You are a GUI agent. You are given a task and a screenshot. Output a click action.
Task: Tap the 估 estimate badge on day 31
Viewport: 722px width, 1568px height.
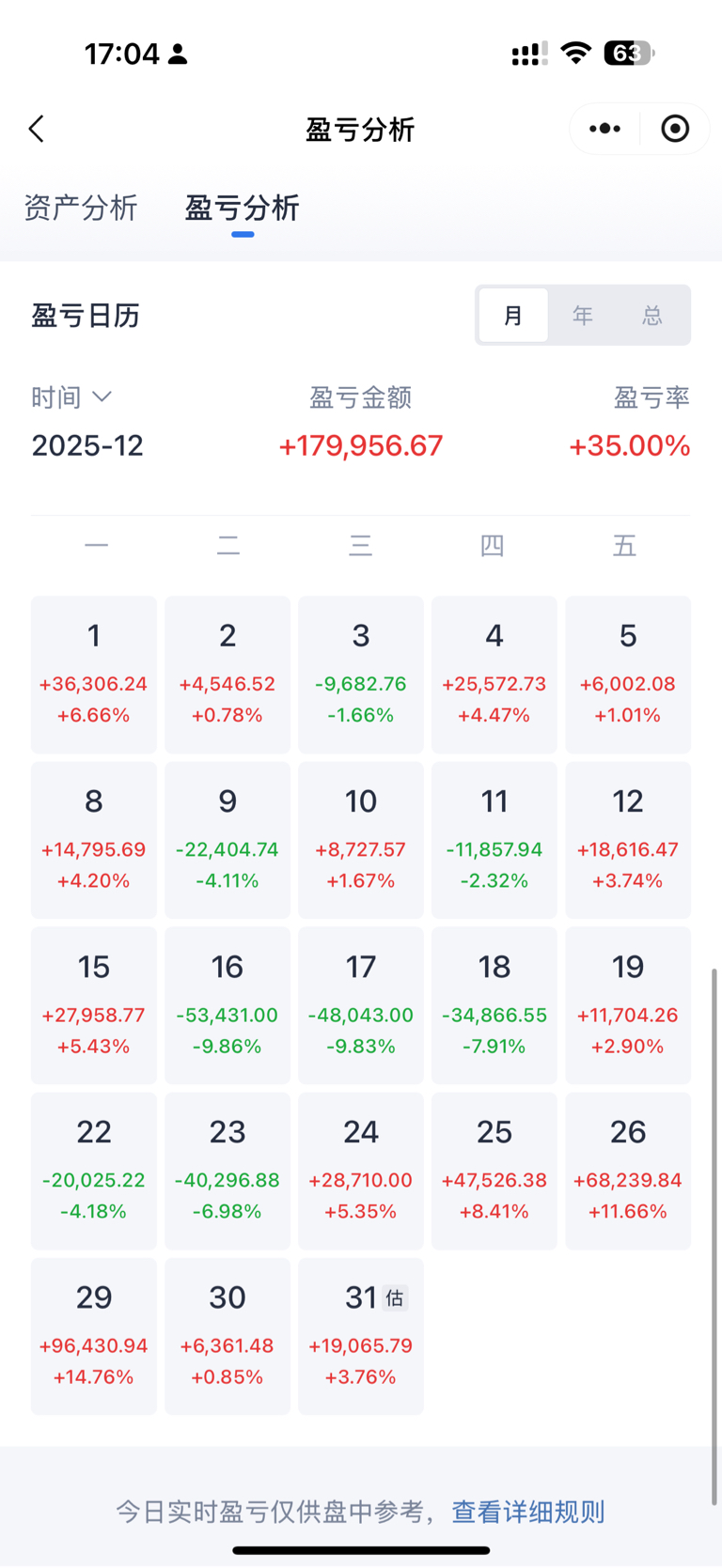[x=395, y=1298]
